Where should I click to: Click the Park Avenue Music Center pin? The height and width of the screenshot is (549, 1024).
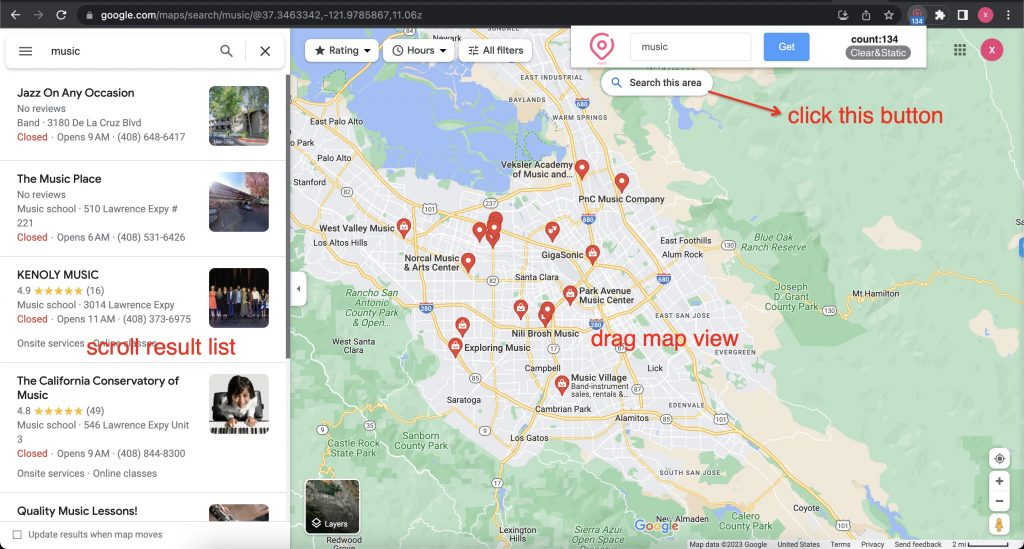pyautogui.click(x=570, y=294)
